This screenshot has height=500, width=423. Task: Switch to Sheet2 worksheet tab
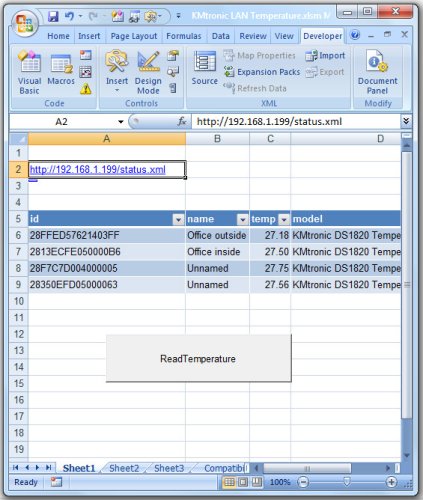pos(124,468)
